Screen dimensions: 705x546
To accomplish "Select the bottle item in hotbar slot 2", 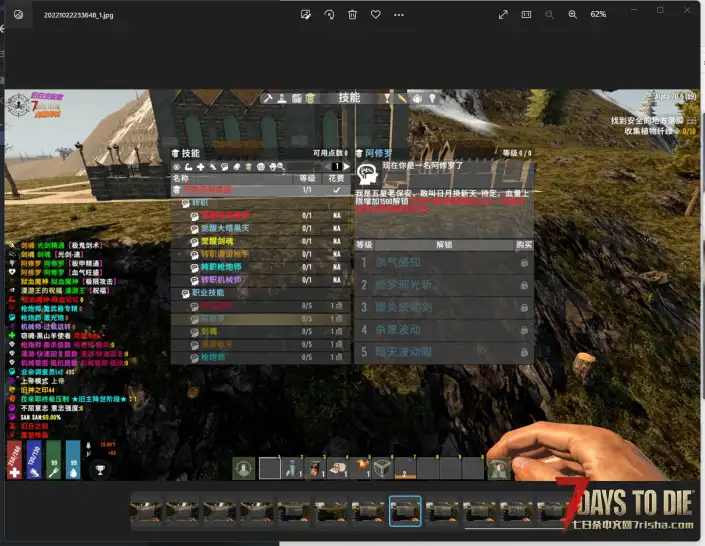I will (x=293, y=468).
